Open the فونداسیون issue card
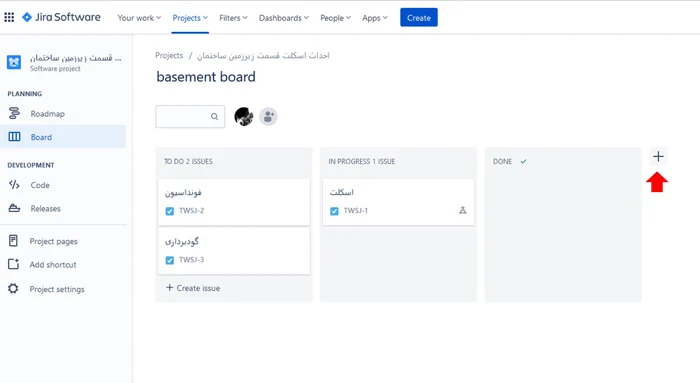The height and width of the screenshot is (383, 700). click(x=234, y=202)
